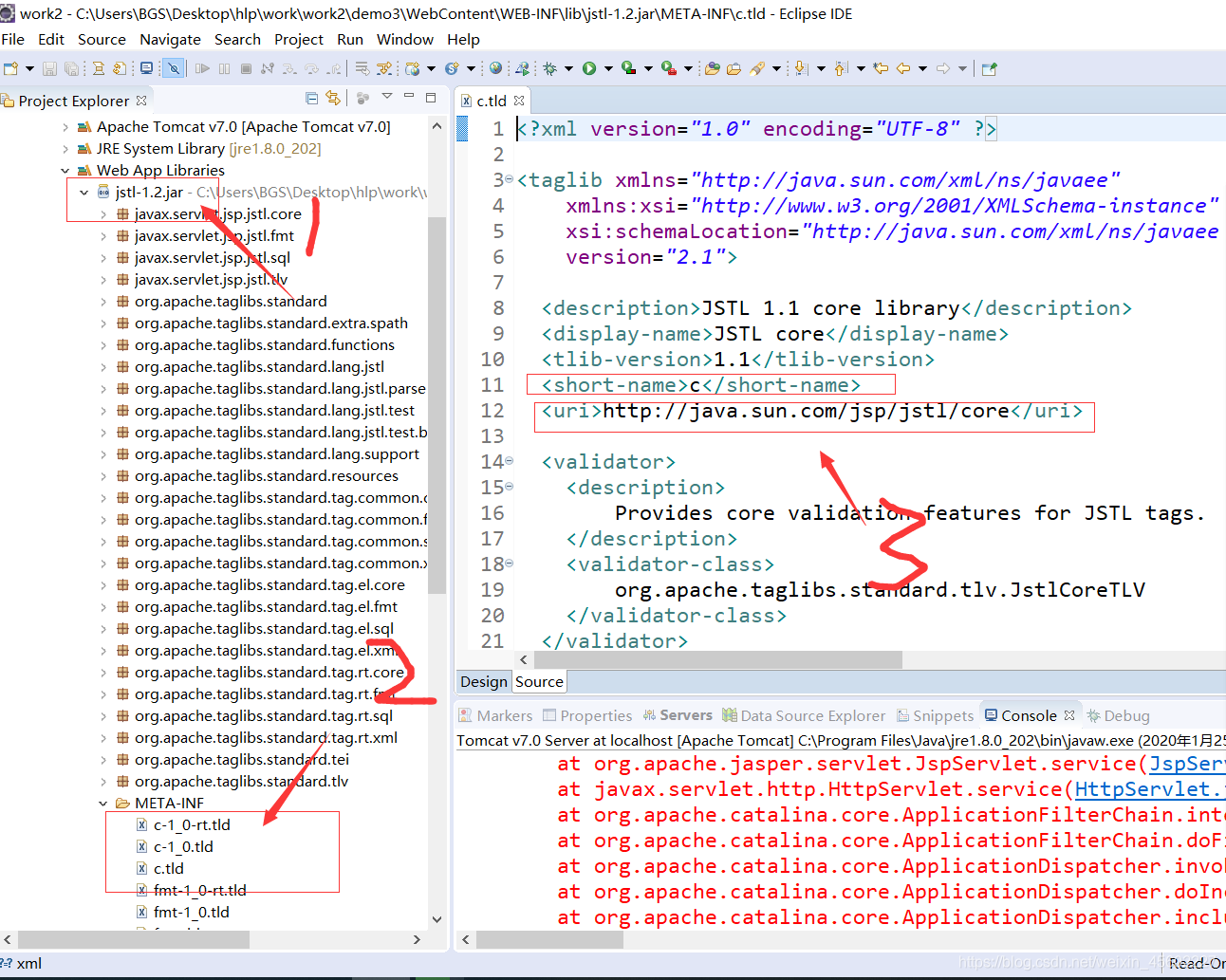Select the fmt-1_0.tld file
Viewport: 1226px width, 980px height.
182,913
